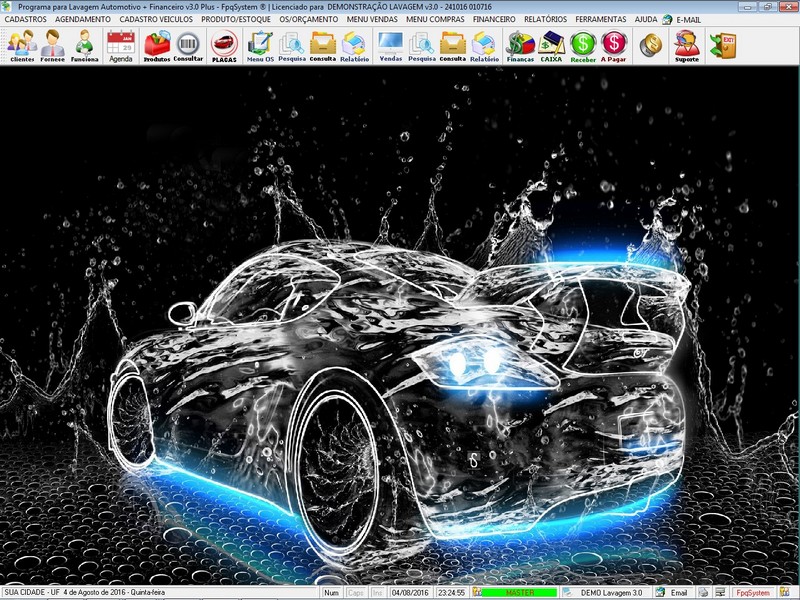This screenshot has width=800, height=600.
Task: Open Relatório icon left of Vendas
Action: (x=355, y=46)
